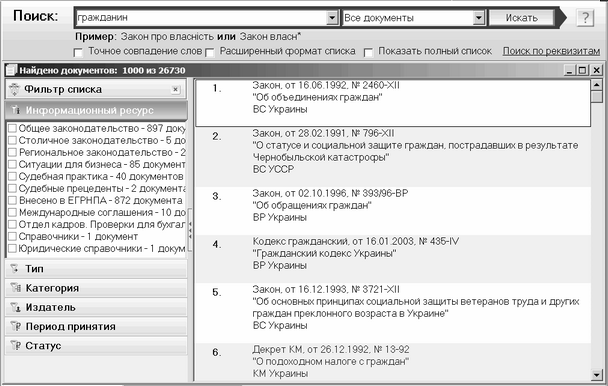Expand the Издатель filter section

(x=96, y=307)
